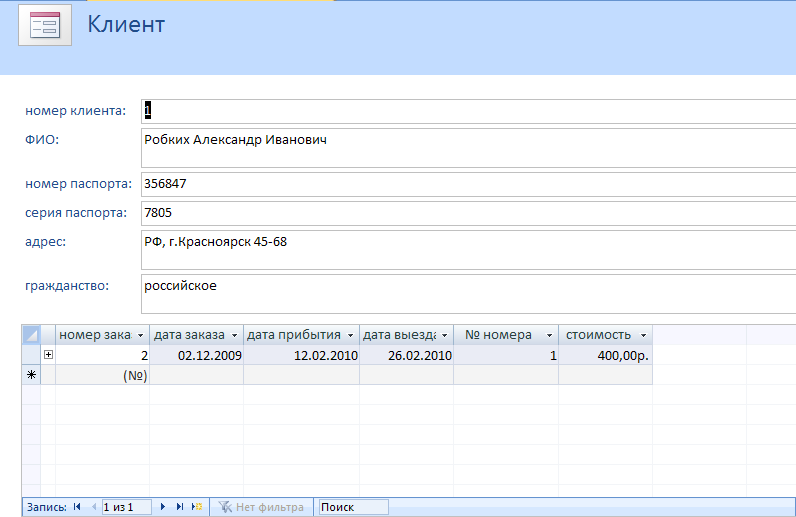Open дата заказа column dropdown arrow
This screenshot has height=517, width=796.
(x=235, y=335)
